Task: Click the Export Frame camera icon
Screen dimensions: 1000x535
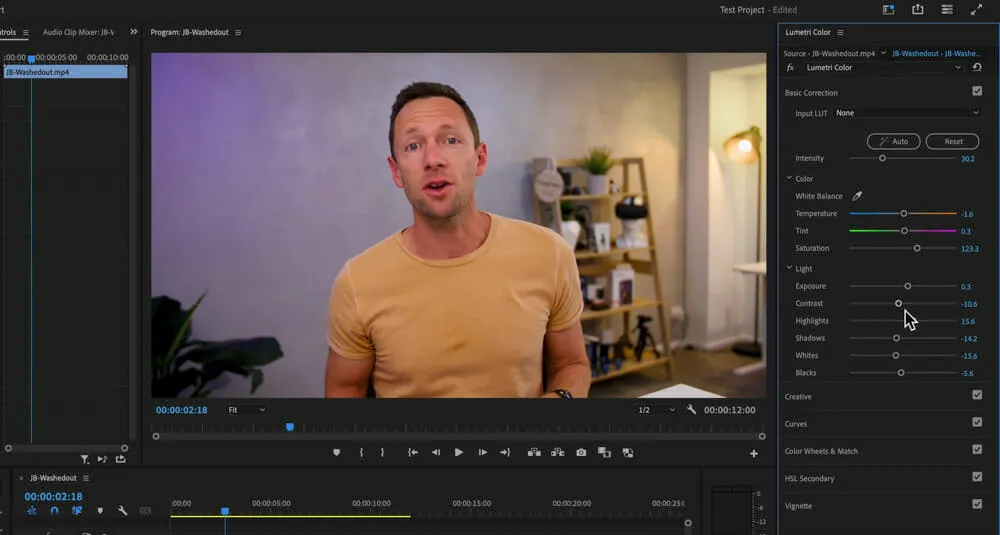Action: point(581,453)
